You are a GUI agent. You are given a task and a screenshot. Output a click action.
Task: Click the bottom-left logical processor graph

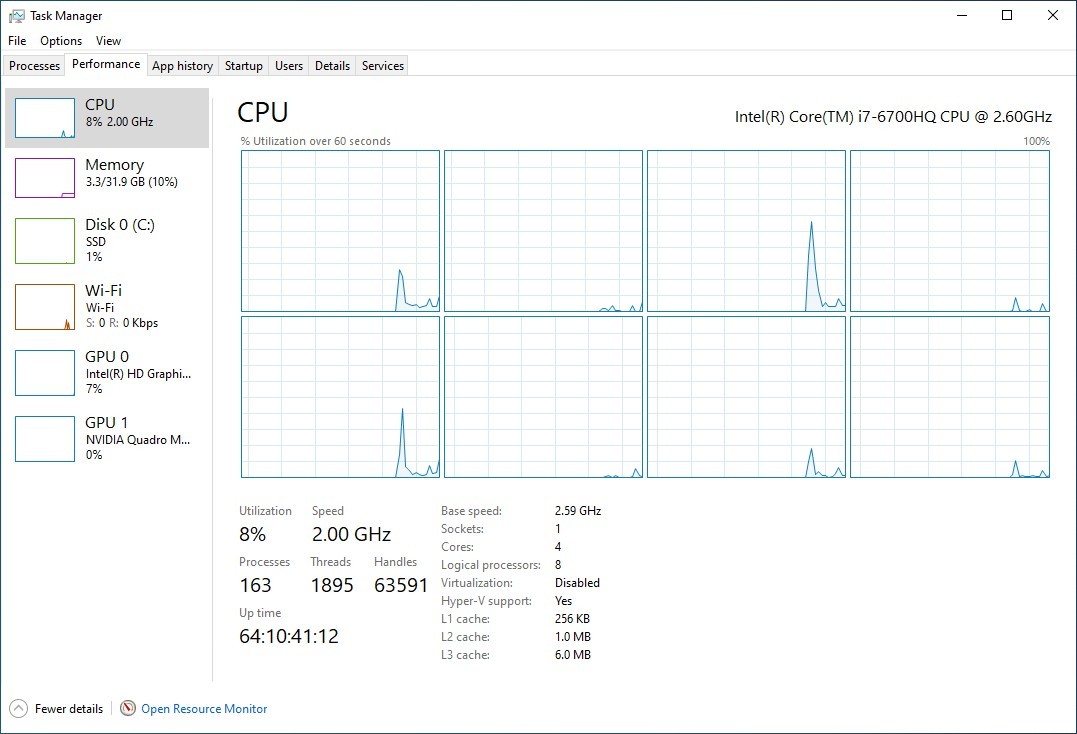[340, 397]
